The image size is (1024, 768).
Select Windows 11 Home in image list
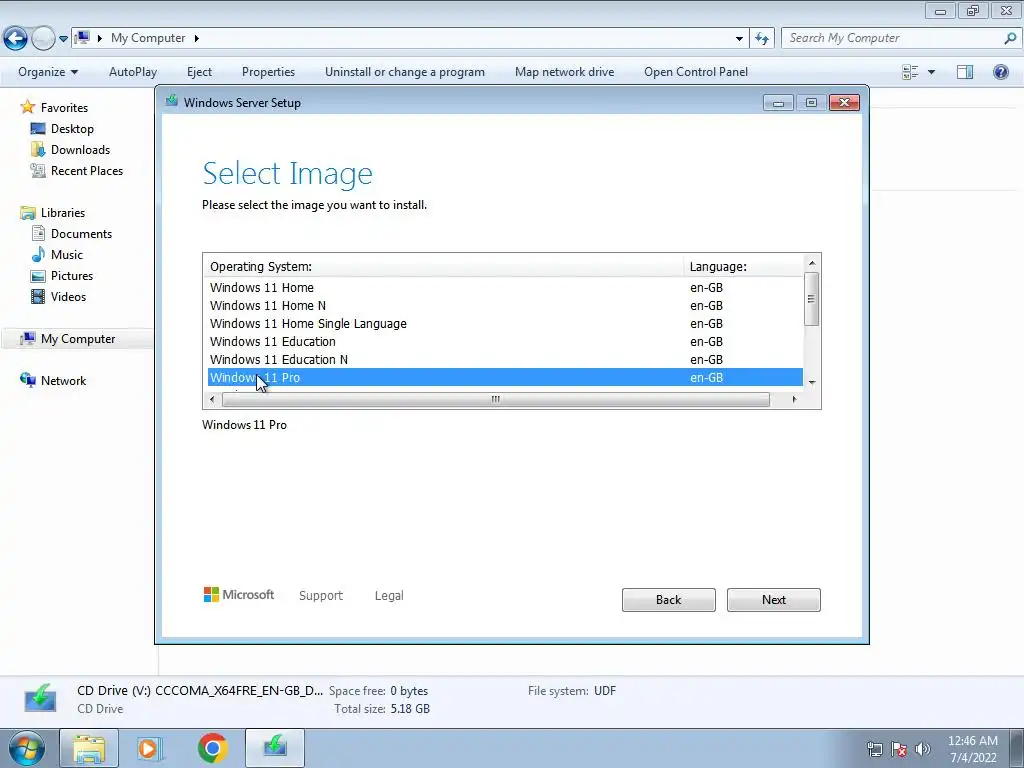[x=505, y=287]
